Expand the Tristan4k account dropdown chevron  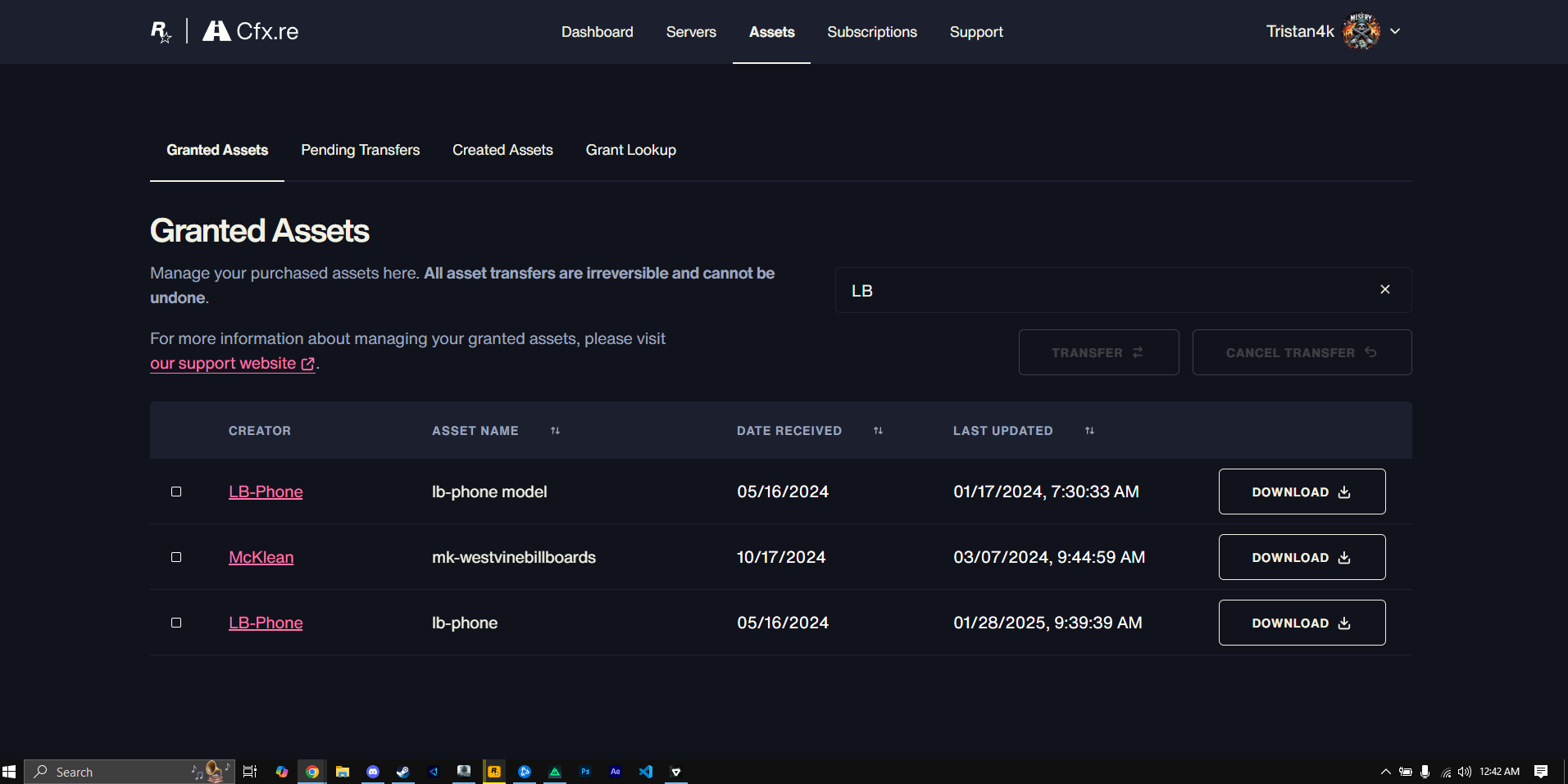coord(1395,31)
